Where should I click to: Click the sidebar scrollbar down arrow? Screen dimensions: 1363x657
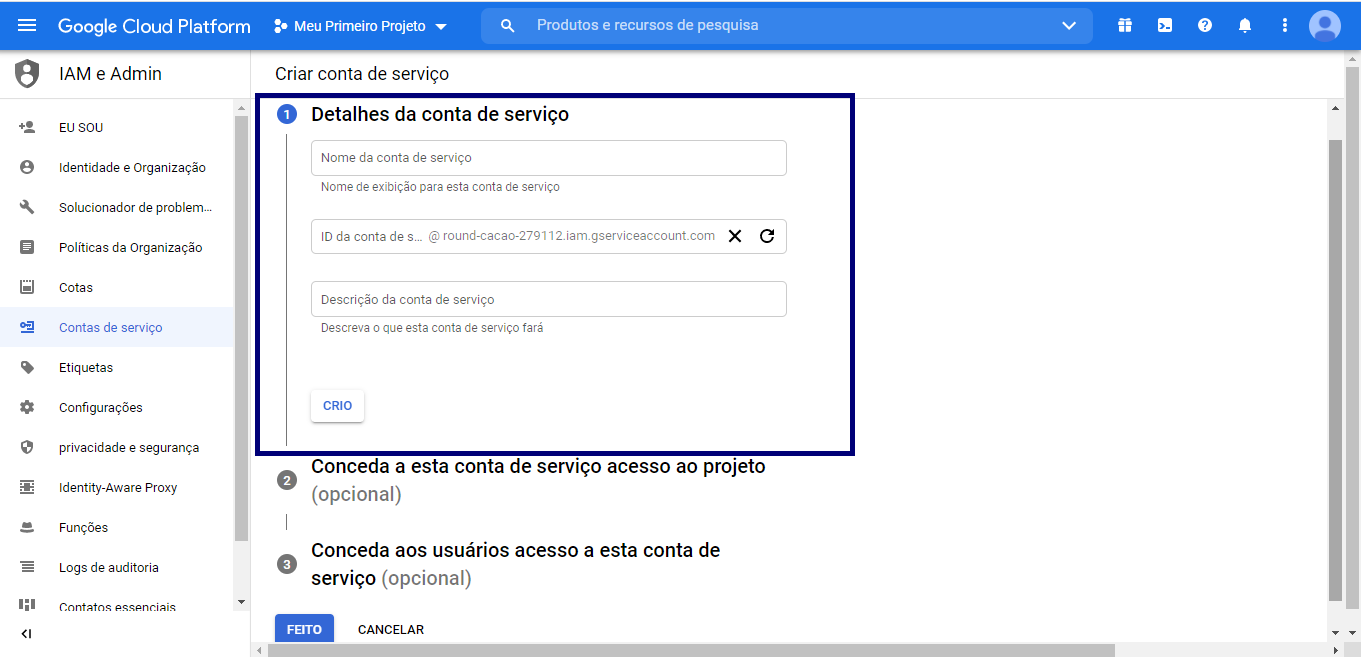240,602
